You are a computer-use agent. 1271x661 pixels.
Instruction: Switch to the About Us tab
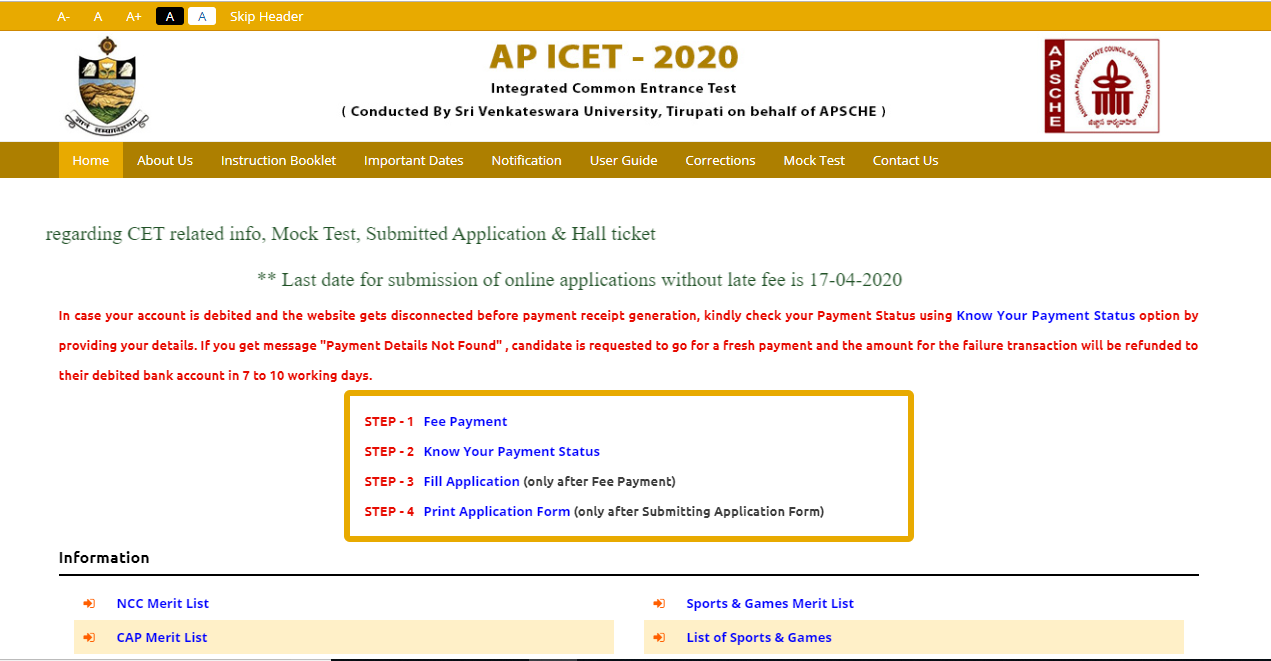(x=164, y=160)
